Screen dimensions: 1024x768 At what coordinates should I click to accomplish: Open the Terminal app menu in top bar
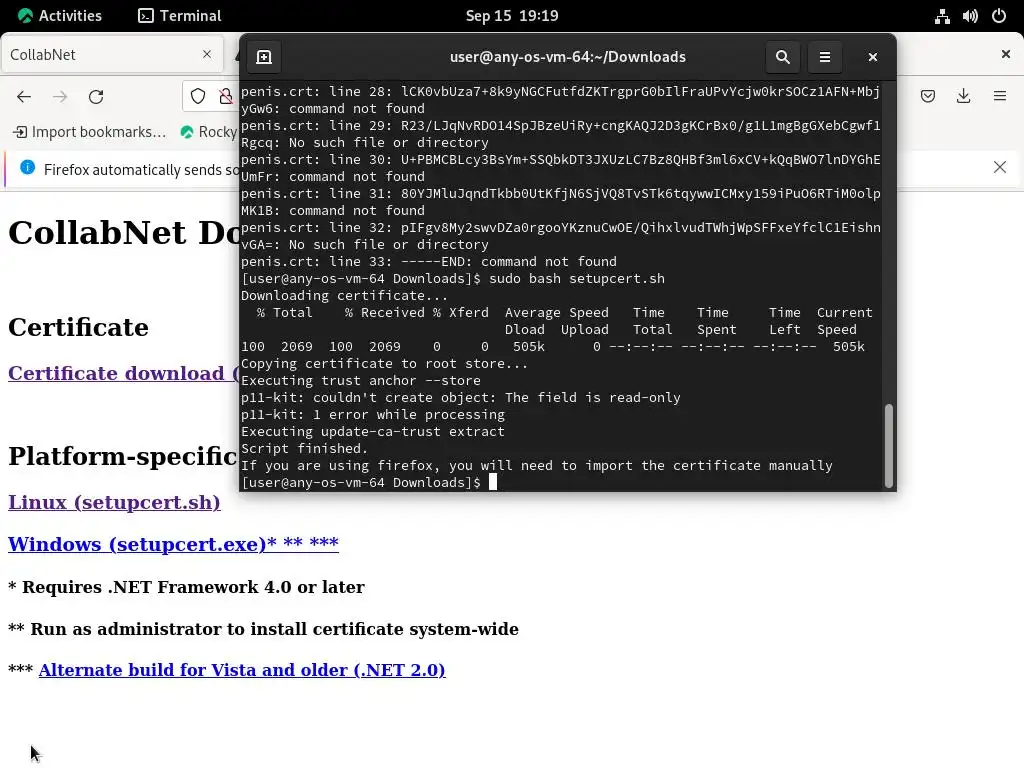tap(180, 16)
